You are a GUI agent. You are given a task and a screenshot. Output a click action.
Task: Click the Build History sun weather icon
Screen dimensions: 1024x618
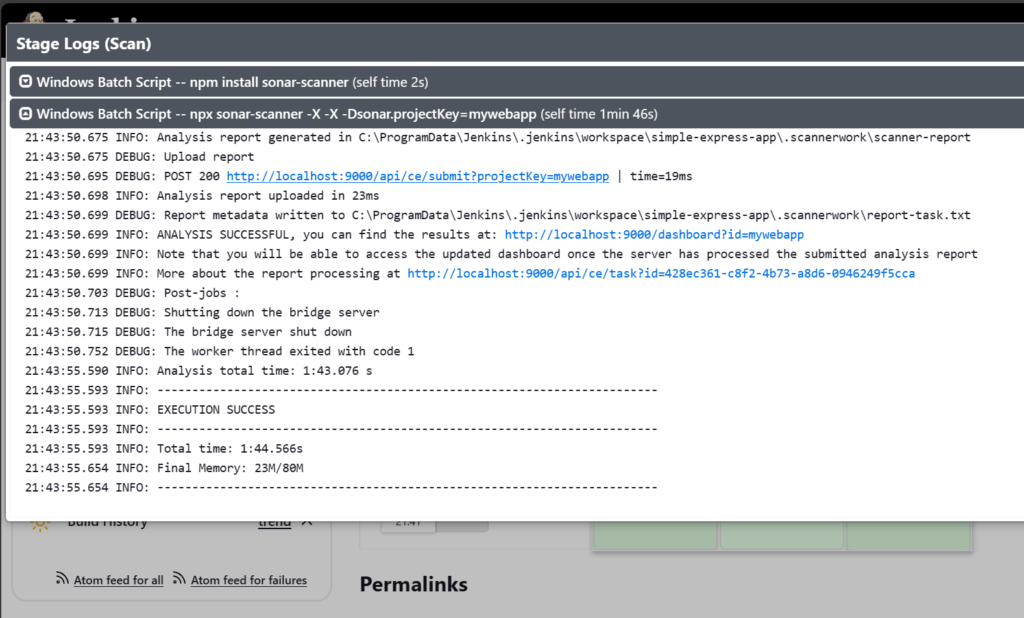pyautogui.click(x=40, y=523)
